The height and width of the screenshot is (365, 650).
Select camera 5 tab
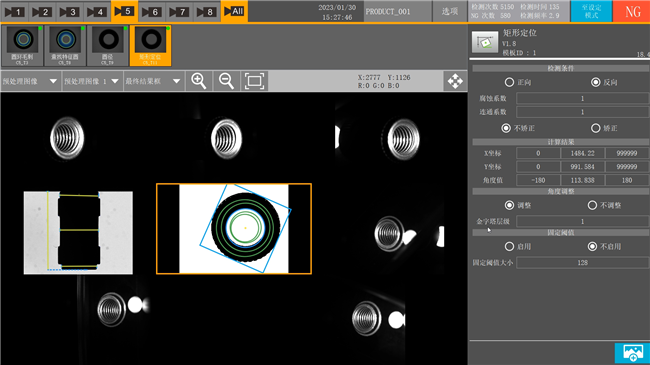(124, 11)
